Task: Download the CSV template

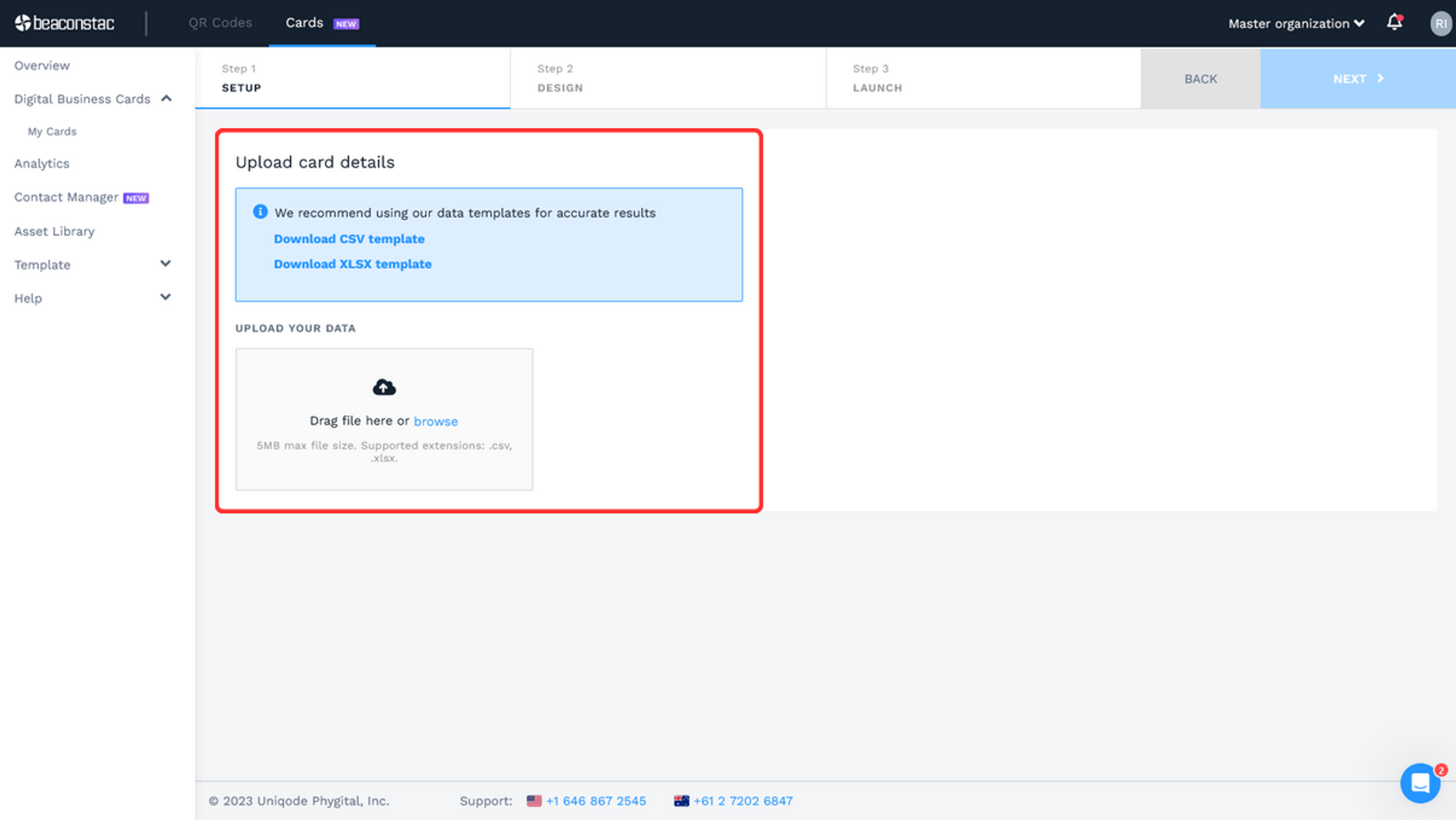Action: (x=349, y=239)
